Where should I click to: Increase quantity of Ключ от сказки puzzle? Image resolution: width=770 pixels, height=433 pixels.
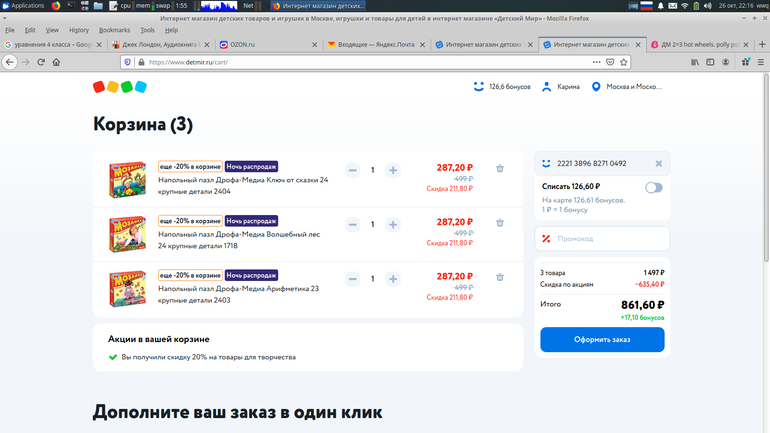[x=393, y=170]
